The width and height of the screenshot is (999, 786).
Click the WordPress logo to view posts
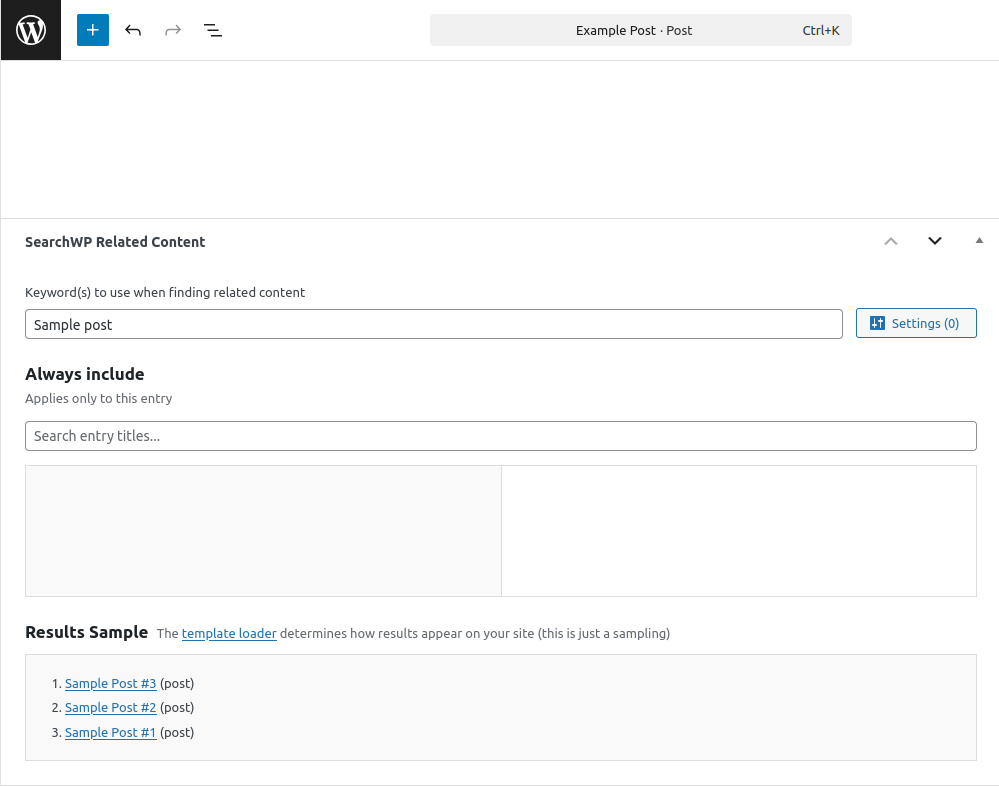[30, 30]
